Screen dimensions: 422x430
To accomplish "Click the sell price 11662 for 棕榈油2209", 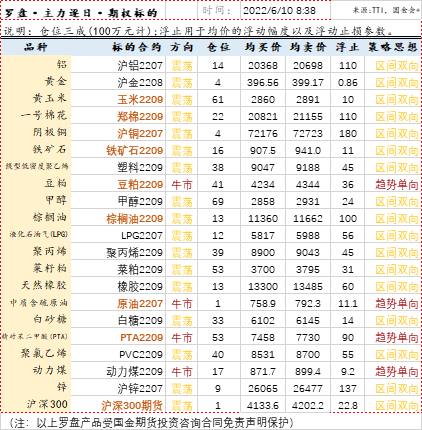I will click(x=308, y=219).
